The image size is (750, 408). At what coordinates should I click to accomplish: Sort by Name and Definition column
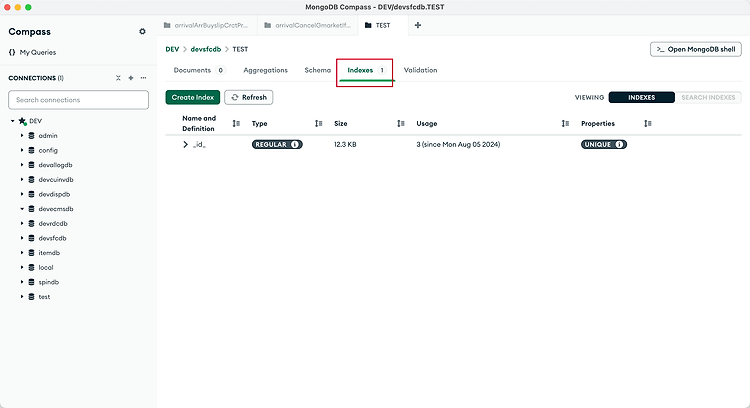click(236, 123)
